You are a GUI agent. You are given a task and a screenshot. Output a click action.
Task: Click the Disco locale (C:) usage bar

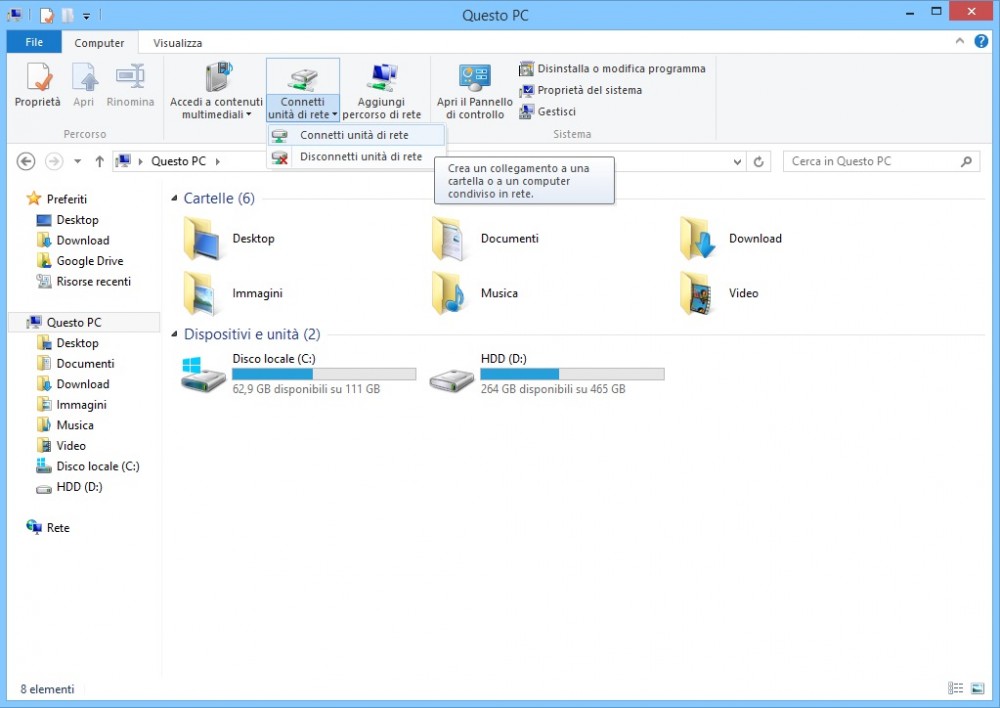[x=324, y=374]
